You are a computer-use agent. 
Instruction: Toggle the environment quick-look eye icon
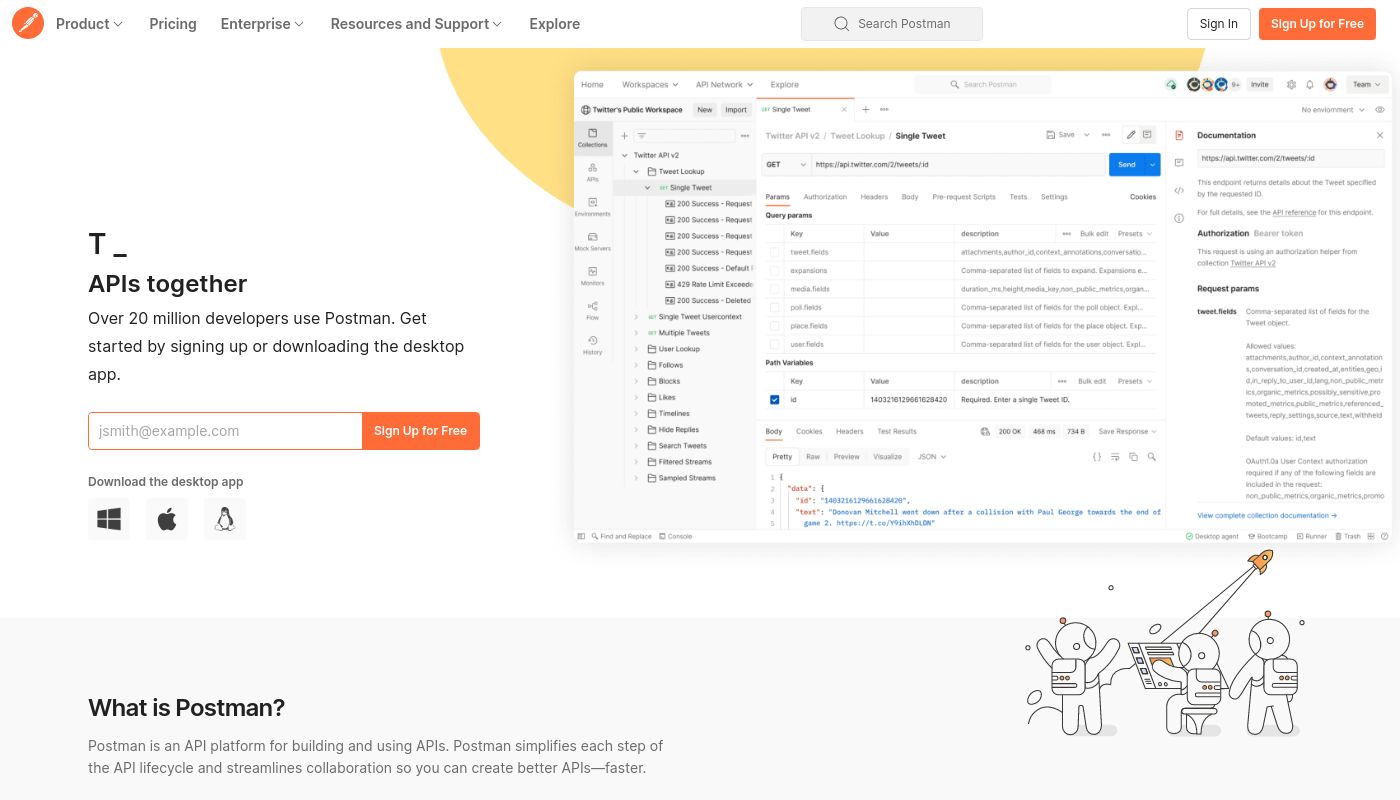(x=1380, y=110)
